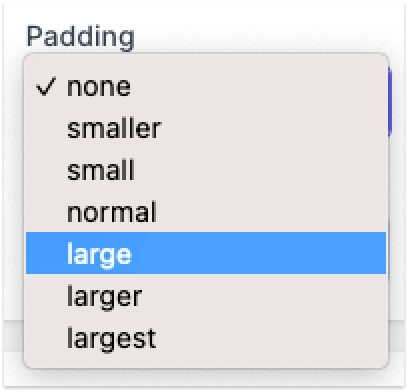Select the highlighted "large" option
The height and width of the screenshot is (392, 408).
tap(206, 253)
